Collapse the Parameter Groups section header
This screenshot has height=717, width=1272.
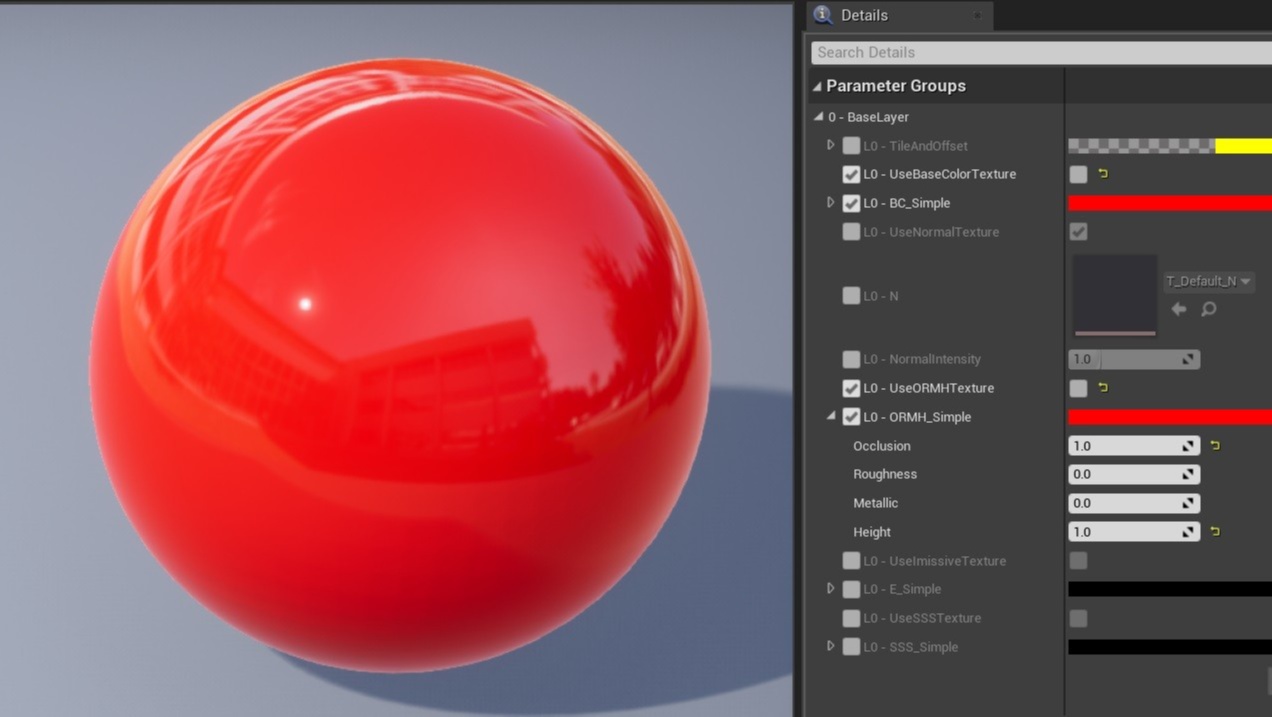click(817, 86)
